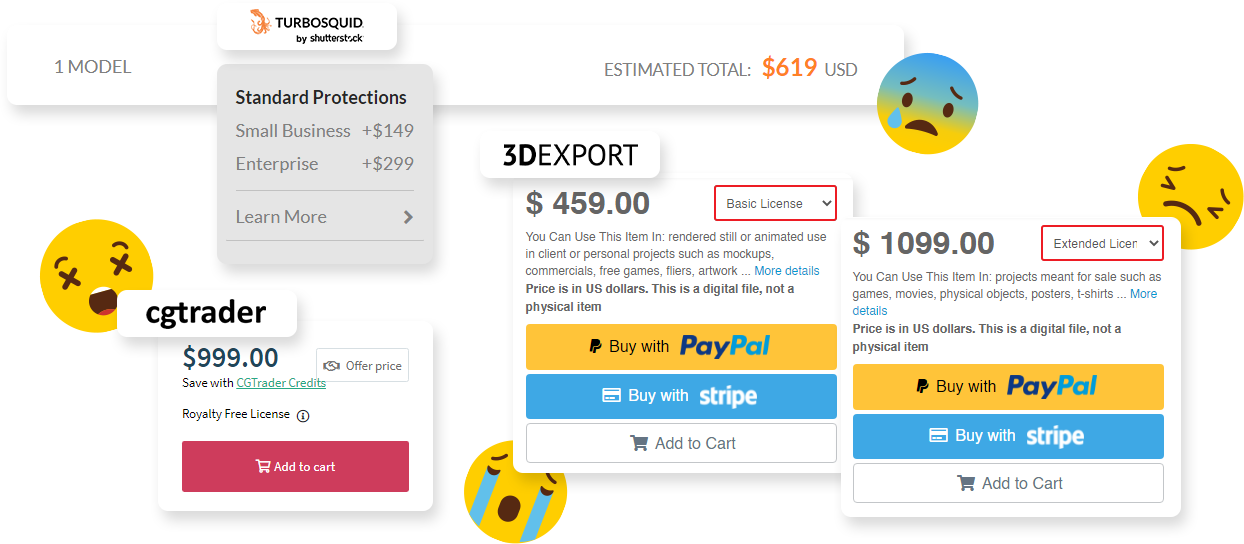Image resolution: width=1244 pixels, height=544 pixels.
Task: Click the crying face emoji near estimated total
Action: coord(927,103)
